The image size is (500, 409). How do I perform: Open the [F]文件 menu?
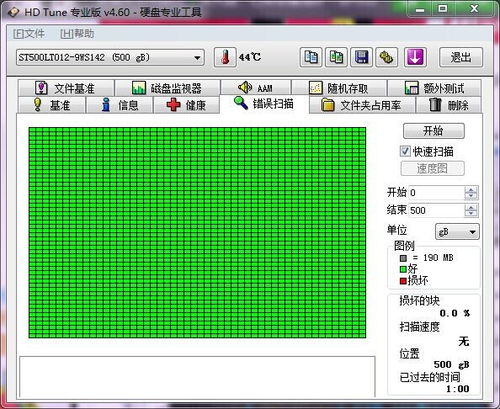click(x=29, y=34)
